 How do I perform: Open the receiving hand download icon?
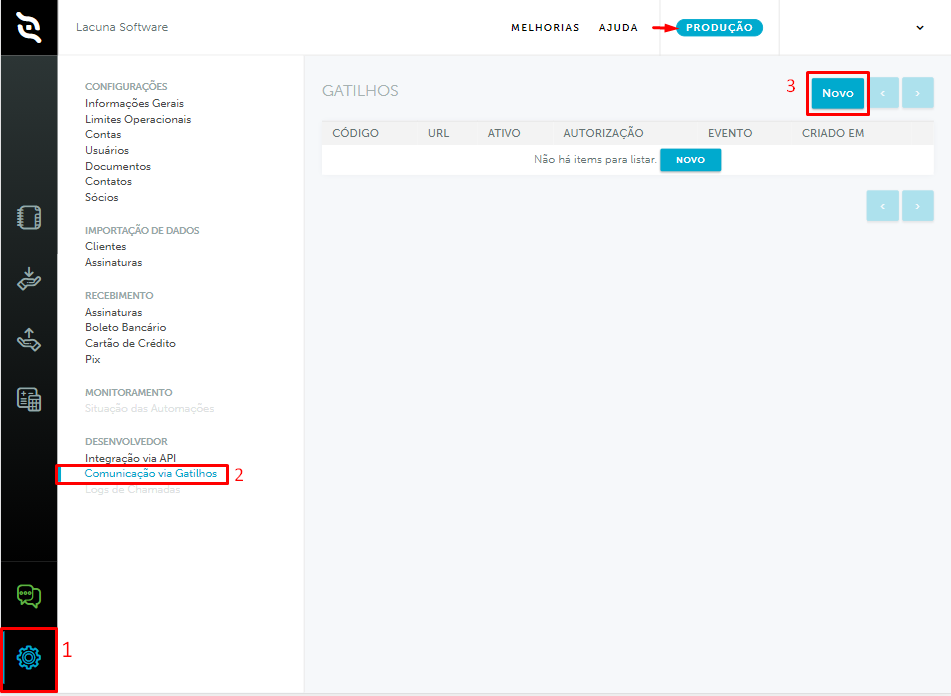coord(29,279)
